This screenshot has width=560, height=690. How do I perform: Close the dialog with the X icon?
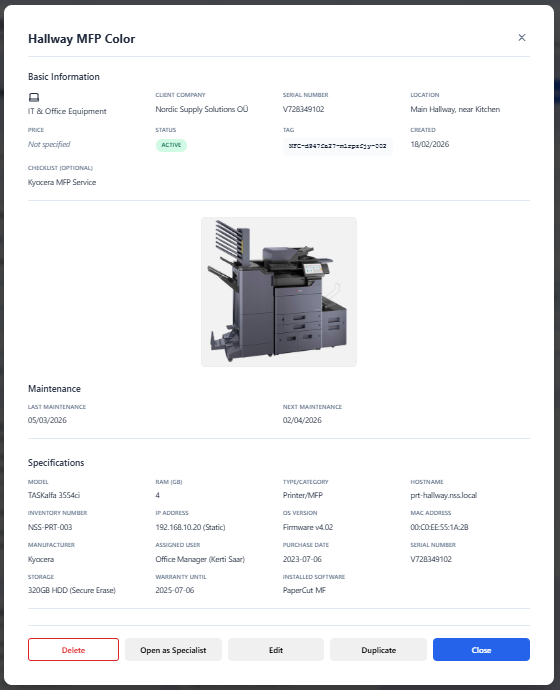coord(522,38)
